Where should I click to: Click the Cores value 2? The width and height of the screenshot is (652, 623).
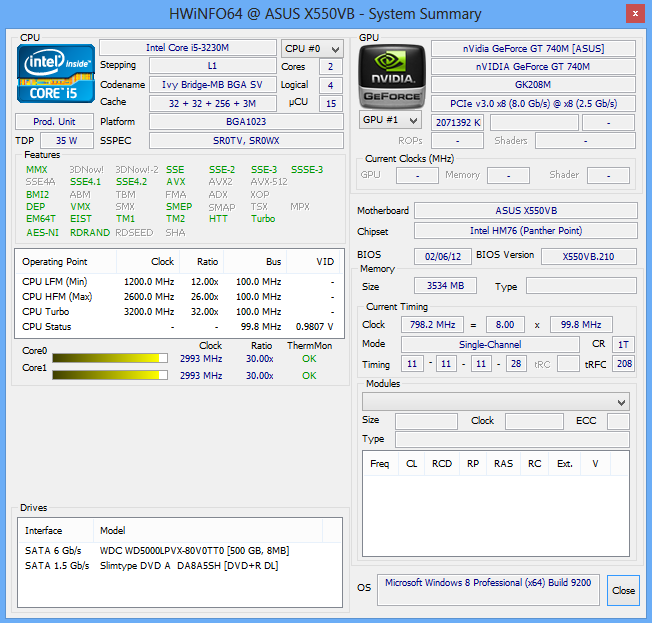click(331, 67)
